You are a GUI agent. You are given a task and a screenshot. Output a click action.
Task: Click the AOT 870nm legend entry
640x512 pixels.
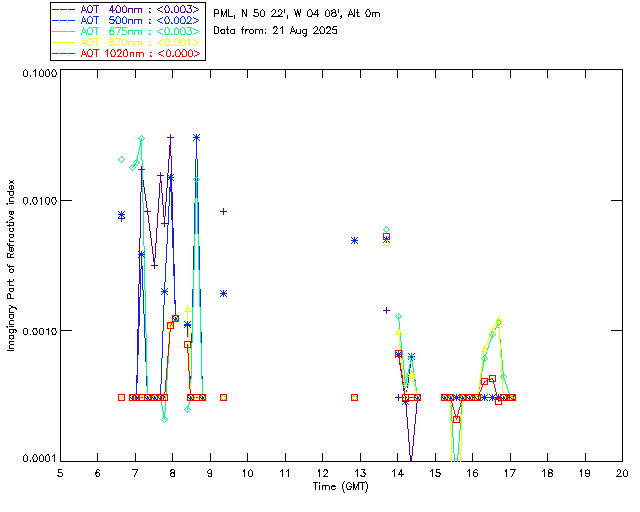[x=127, y=42]
